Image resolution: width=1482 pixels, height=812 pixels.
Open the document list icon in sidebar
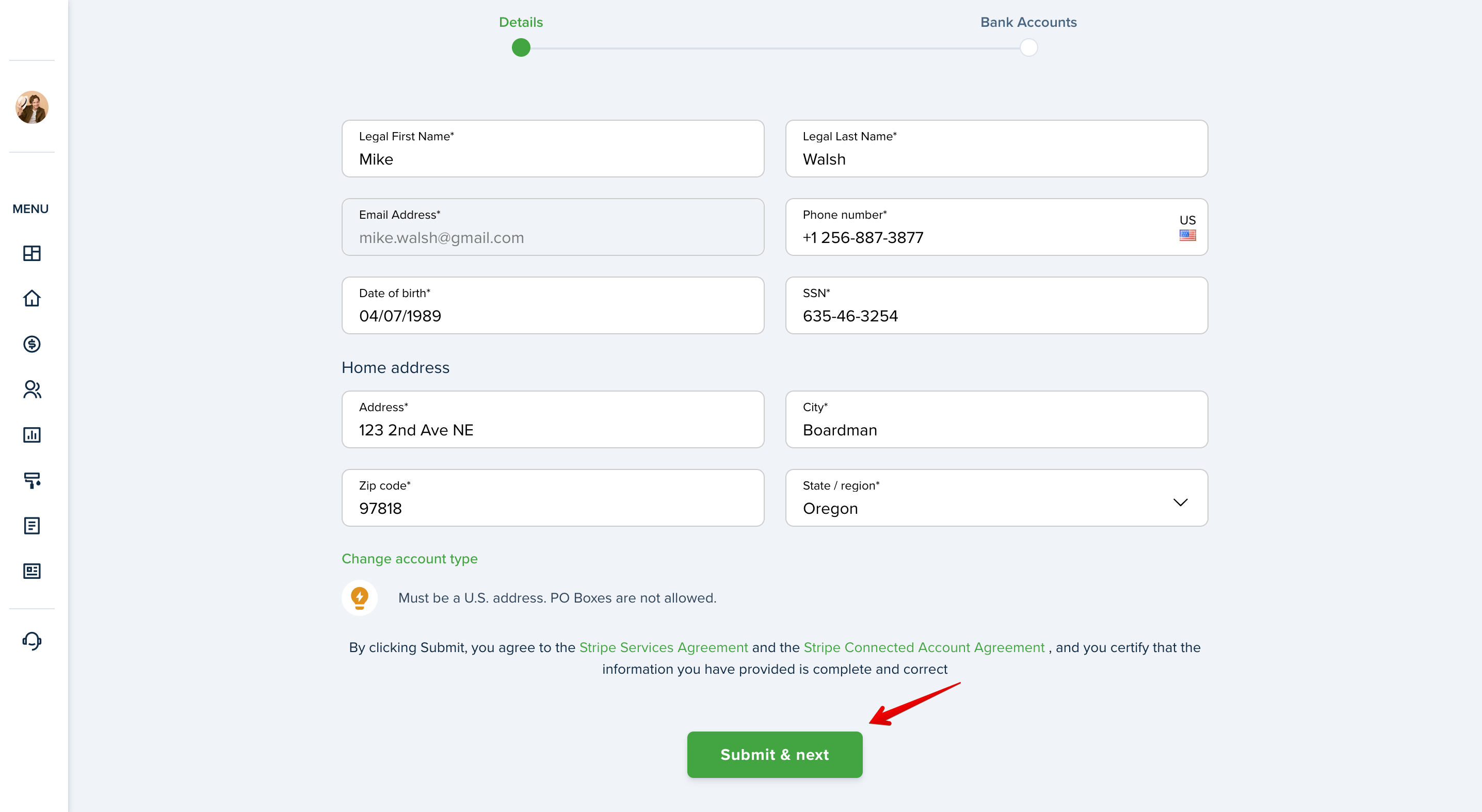point(31,526)
